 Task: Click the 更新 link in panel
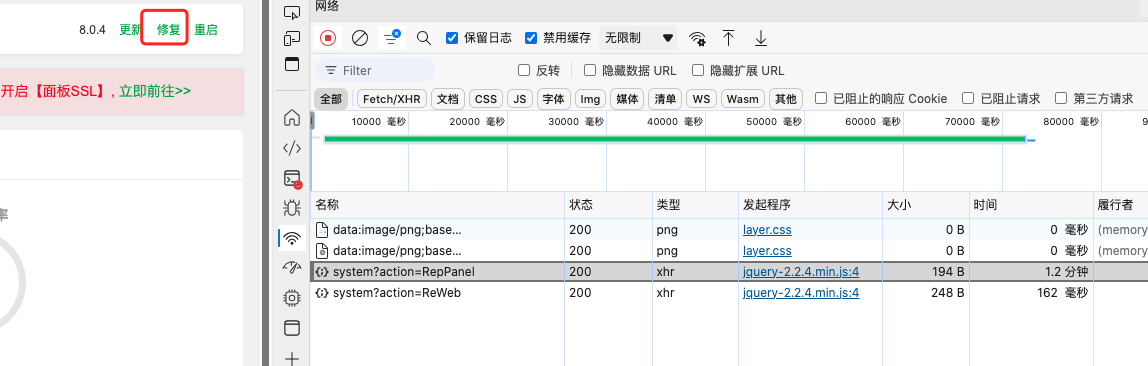click(130, 30)
